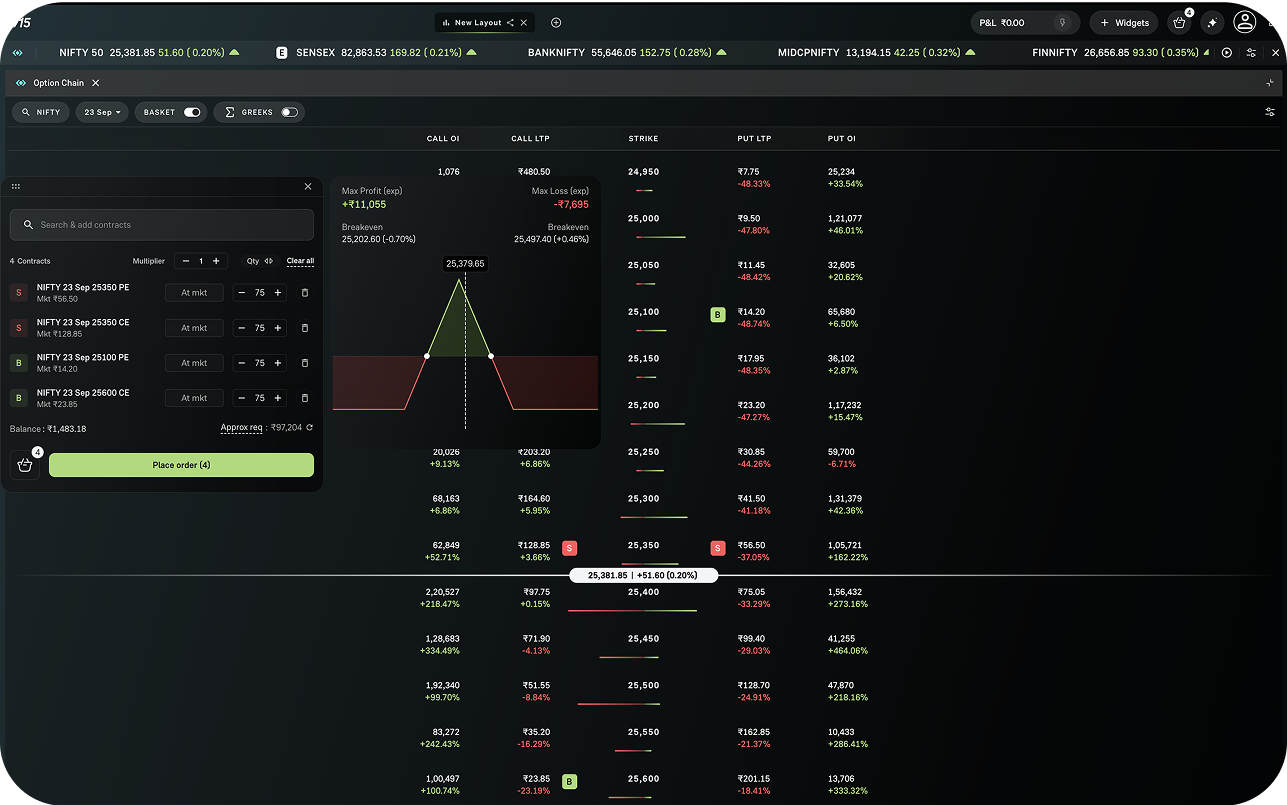Screen dimensions: 1287x805
Task: Open the basket icon in top bar
Action: [1180, 22]
